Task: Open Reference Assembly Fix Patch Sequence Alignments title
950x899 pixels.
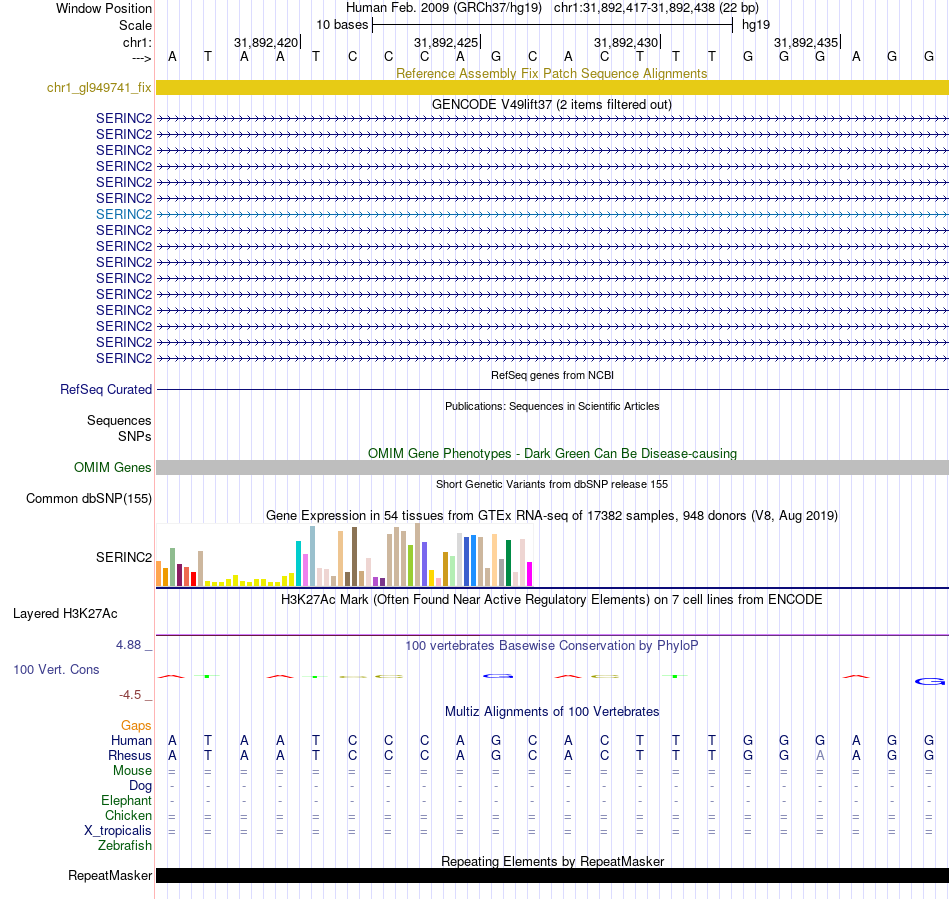Action: click(x=551, y=73)
